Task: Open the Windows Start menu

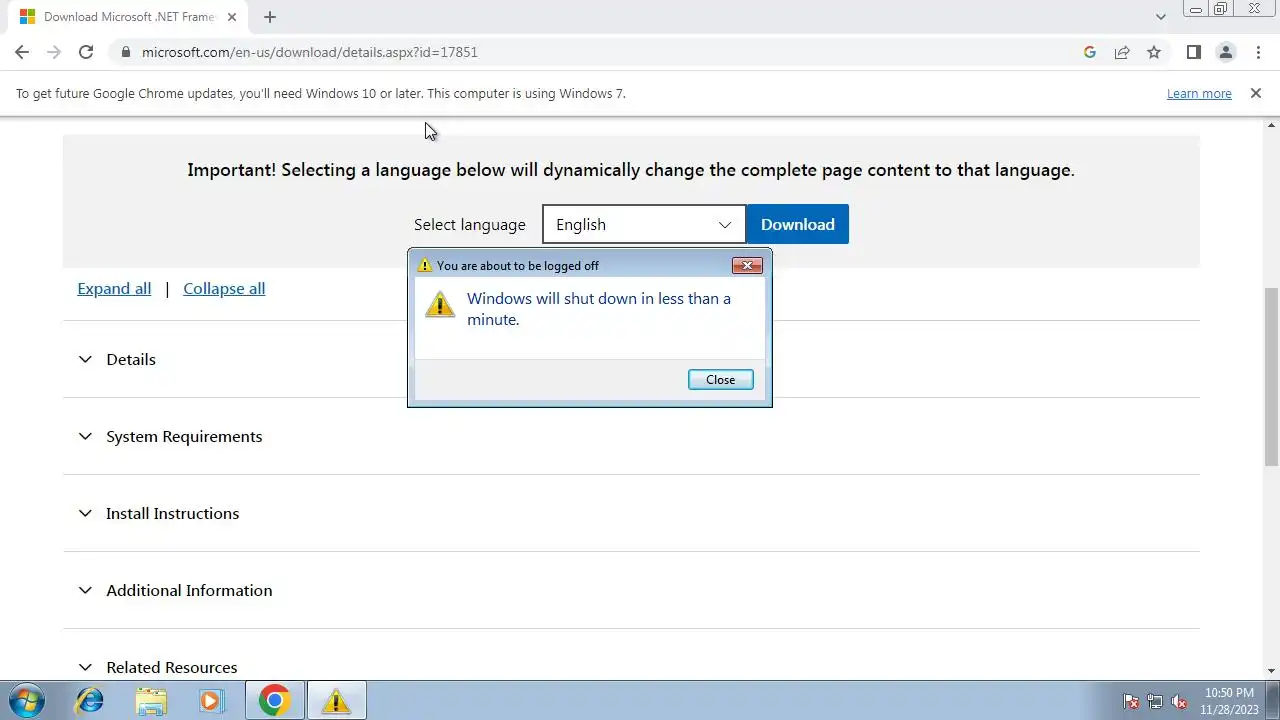Action: [25, 700]
